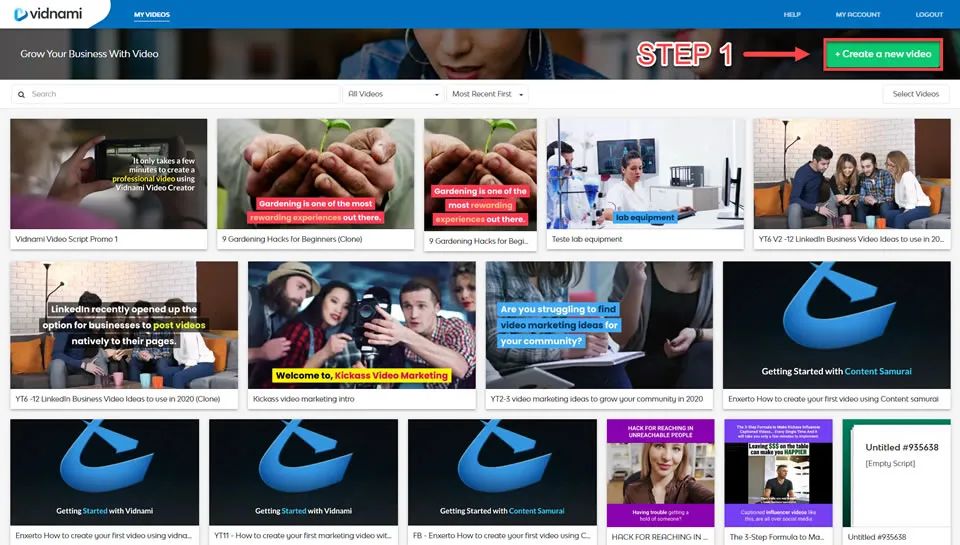The width and height of the screenshot is (960, 545).
Task: Click Enxerto How to create using Content samurai title
Action: click(x=833, y=399)
